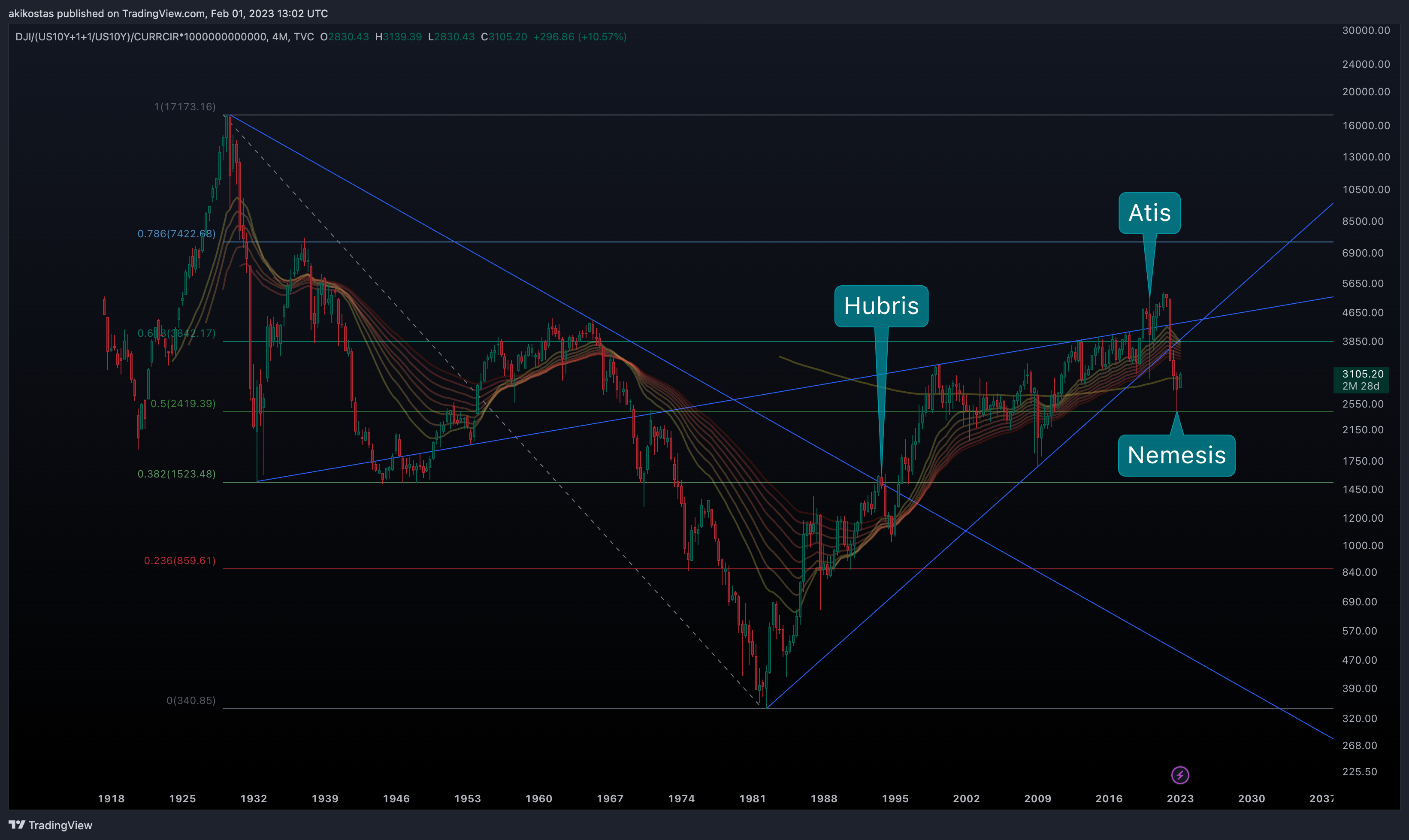The image size is (1409, 840).
Task: Click the 10500.00 price scale label
Action: pos(1366,189)
